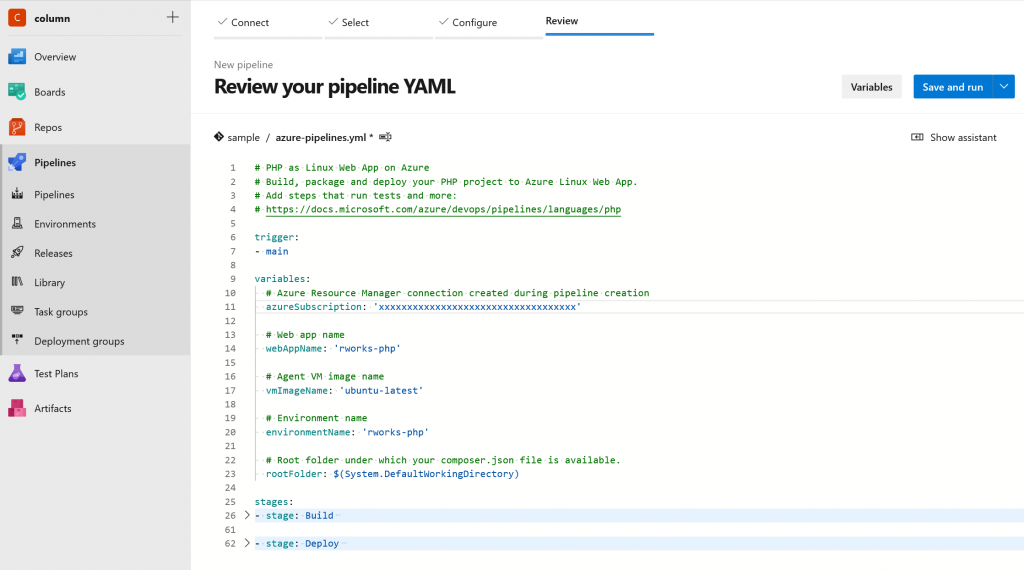Click the Show assistant panel icon
This screenshot has width=1024, height=570.
click(x=917, y=137)
